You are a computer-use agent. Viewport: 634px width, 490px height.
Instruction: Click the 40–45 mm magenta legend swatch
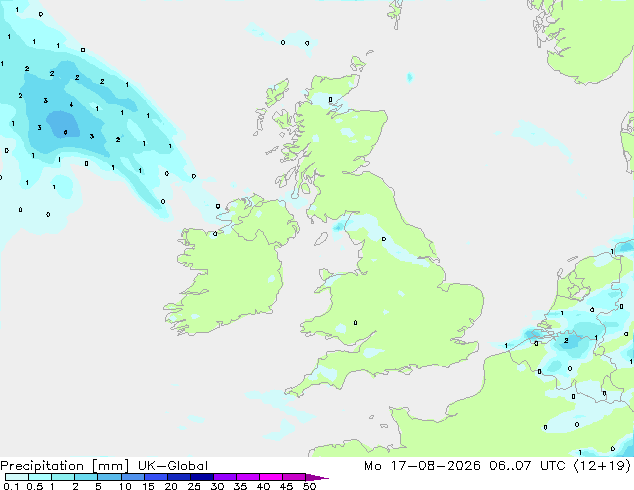point(271,477)
